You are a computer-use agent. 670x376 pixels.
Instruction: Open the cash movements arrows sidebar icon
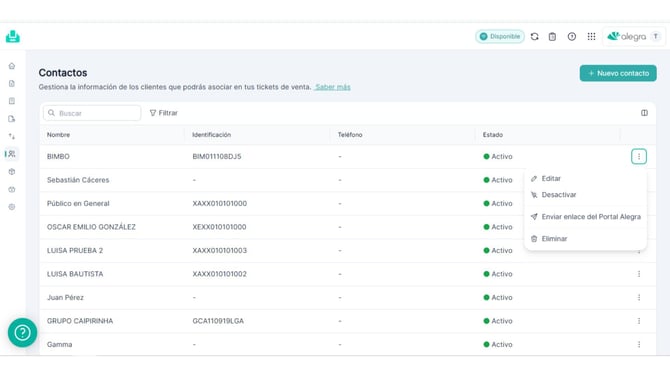12,136
